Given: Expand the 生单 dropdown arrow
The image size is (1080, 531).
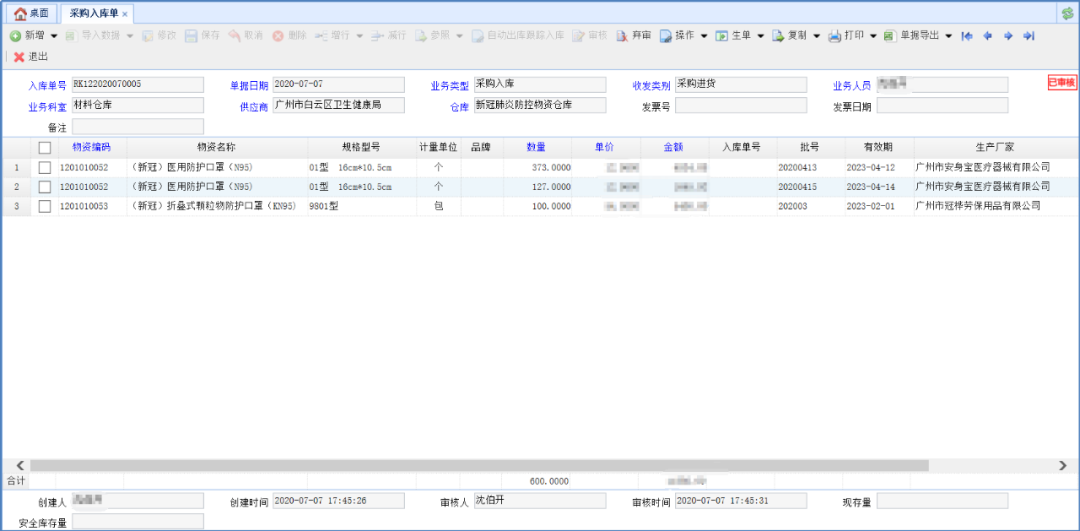Looking at the screenshot, I should (x=760, y=36).
